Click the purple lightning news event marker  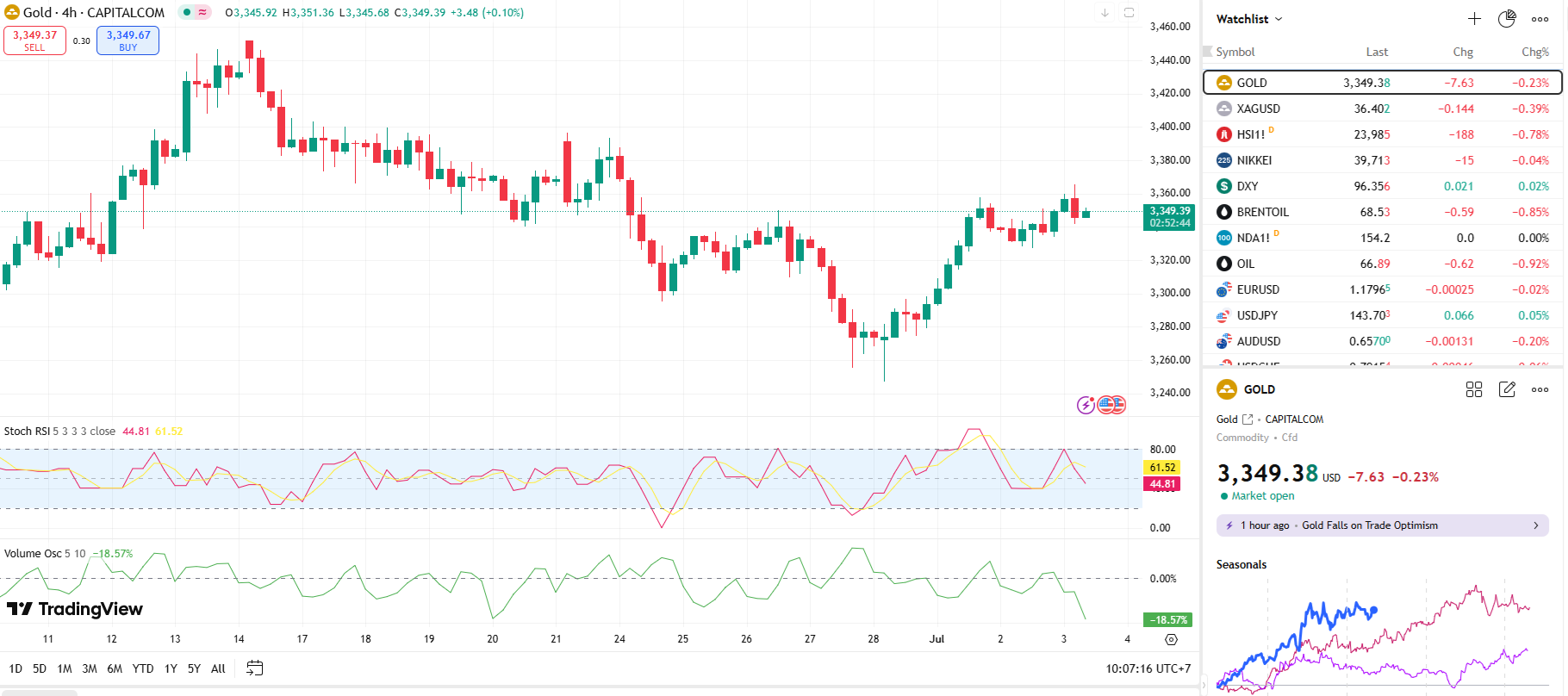1086,404
